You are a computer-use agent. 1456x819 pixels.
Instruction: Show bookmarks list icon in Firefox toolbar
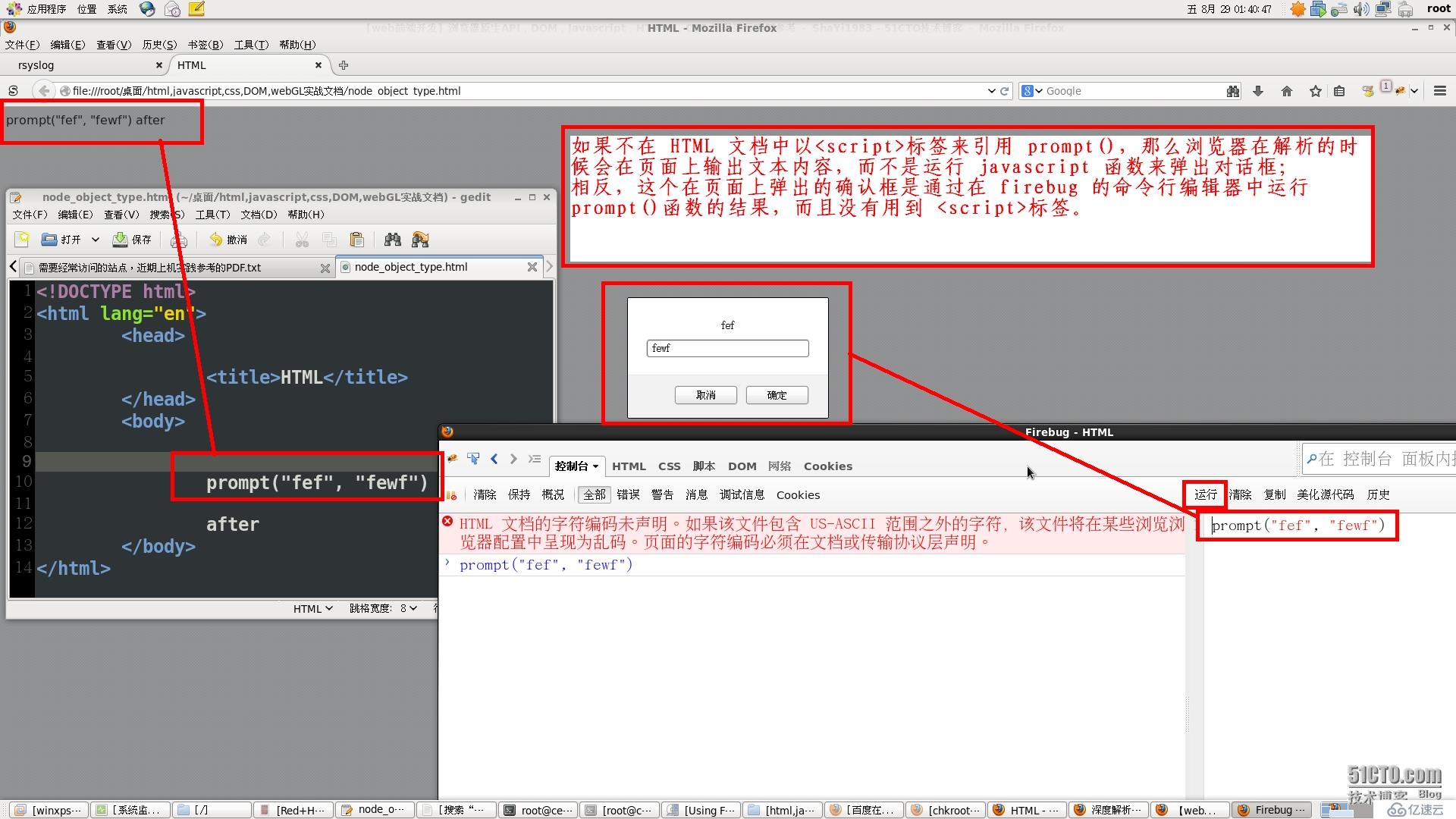point(1339,91)
